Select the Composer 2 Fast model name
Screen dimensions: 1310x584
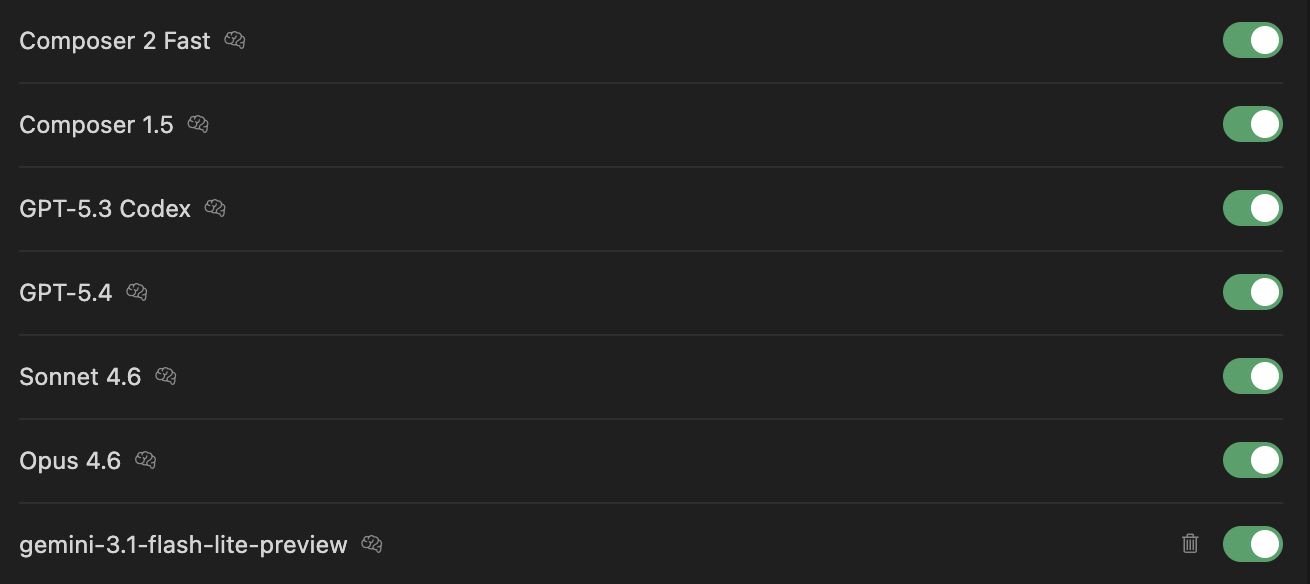(115, 41)
